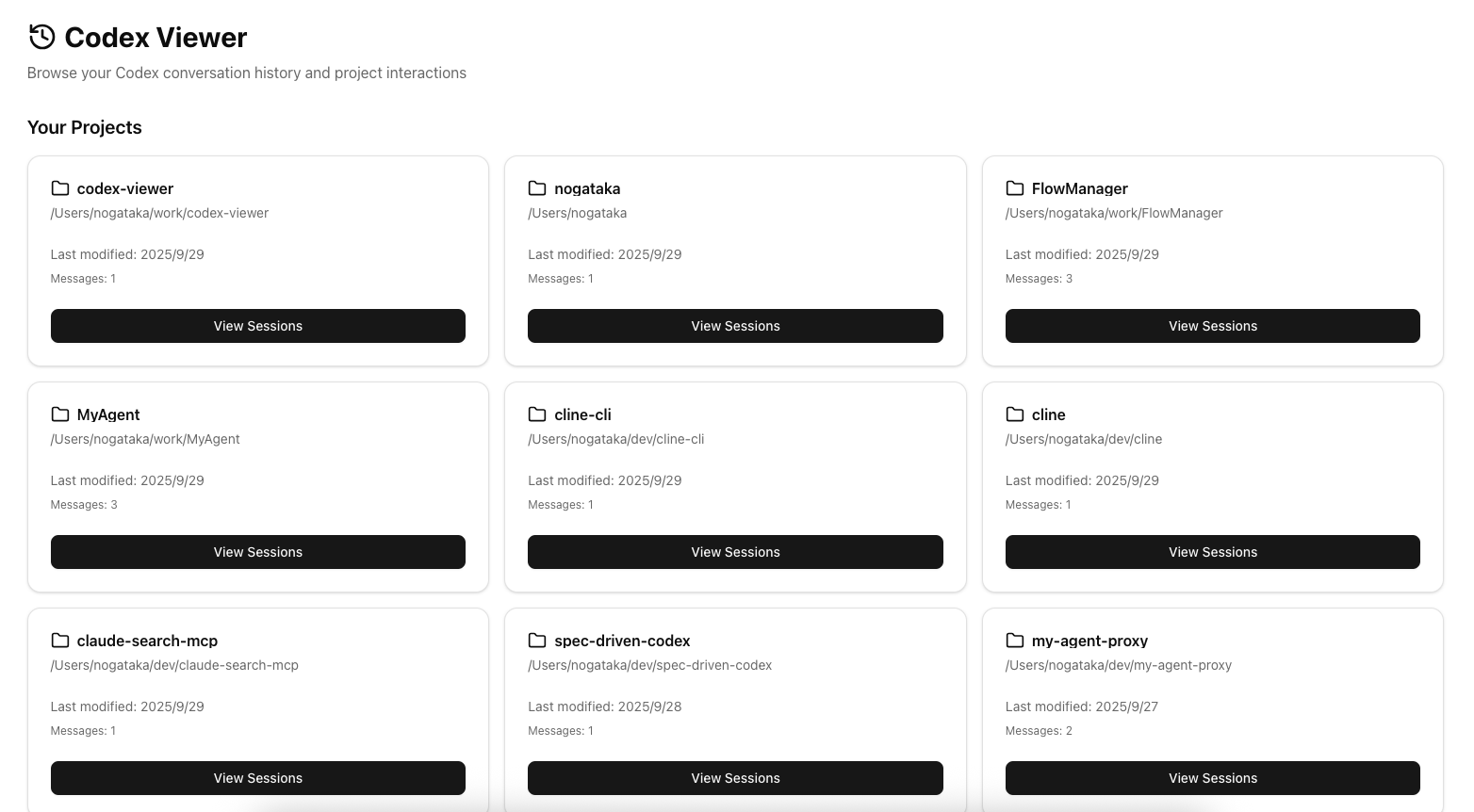Click the cline project folder icon
The width and height of the screenshot is (1474, 812).
pos(1015,414)
